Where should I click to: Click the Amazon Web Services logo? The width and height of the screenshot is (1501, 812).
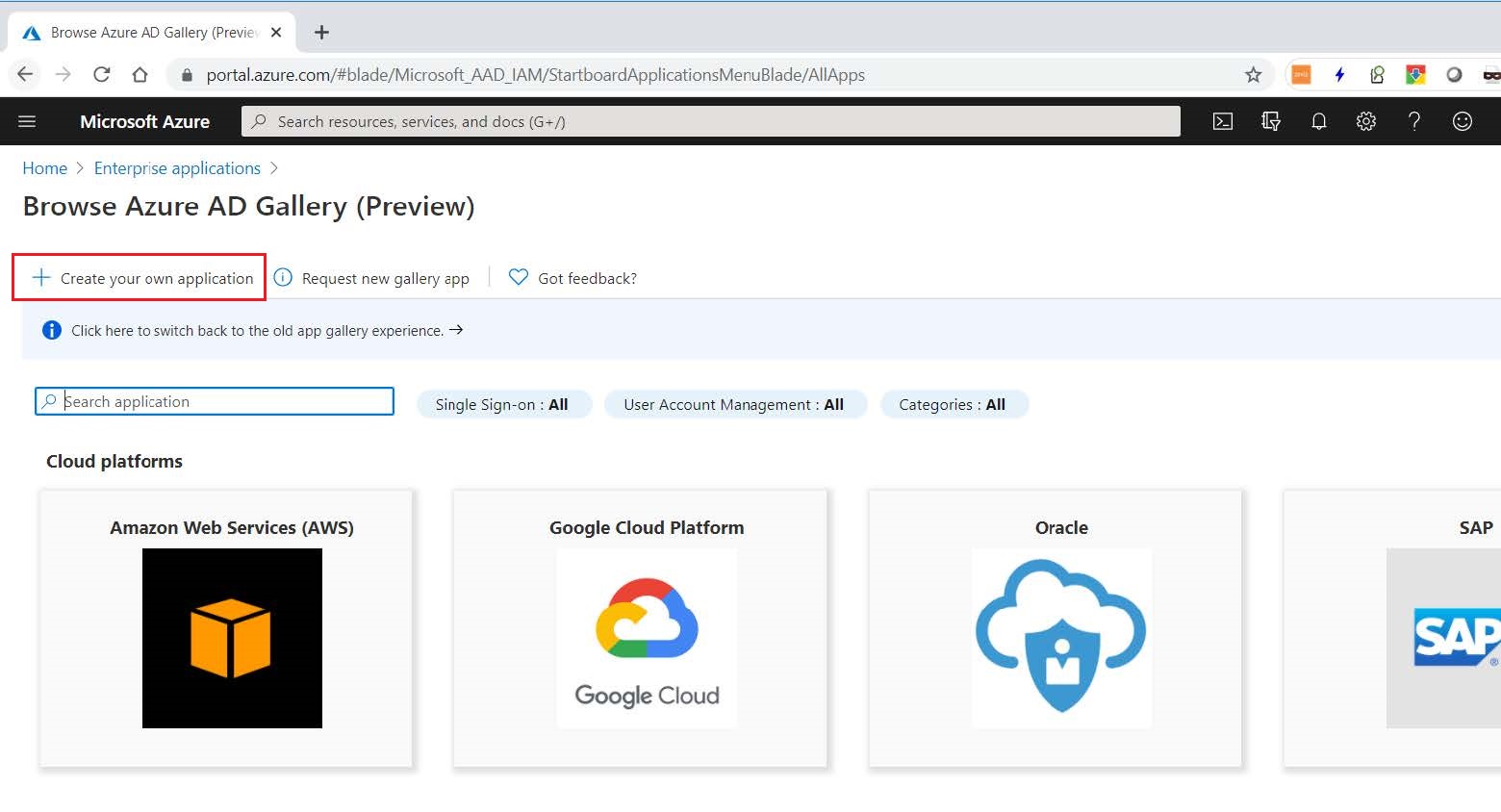click(232, 638)
